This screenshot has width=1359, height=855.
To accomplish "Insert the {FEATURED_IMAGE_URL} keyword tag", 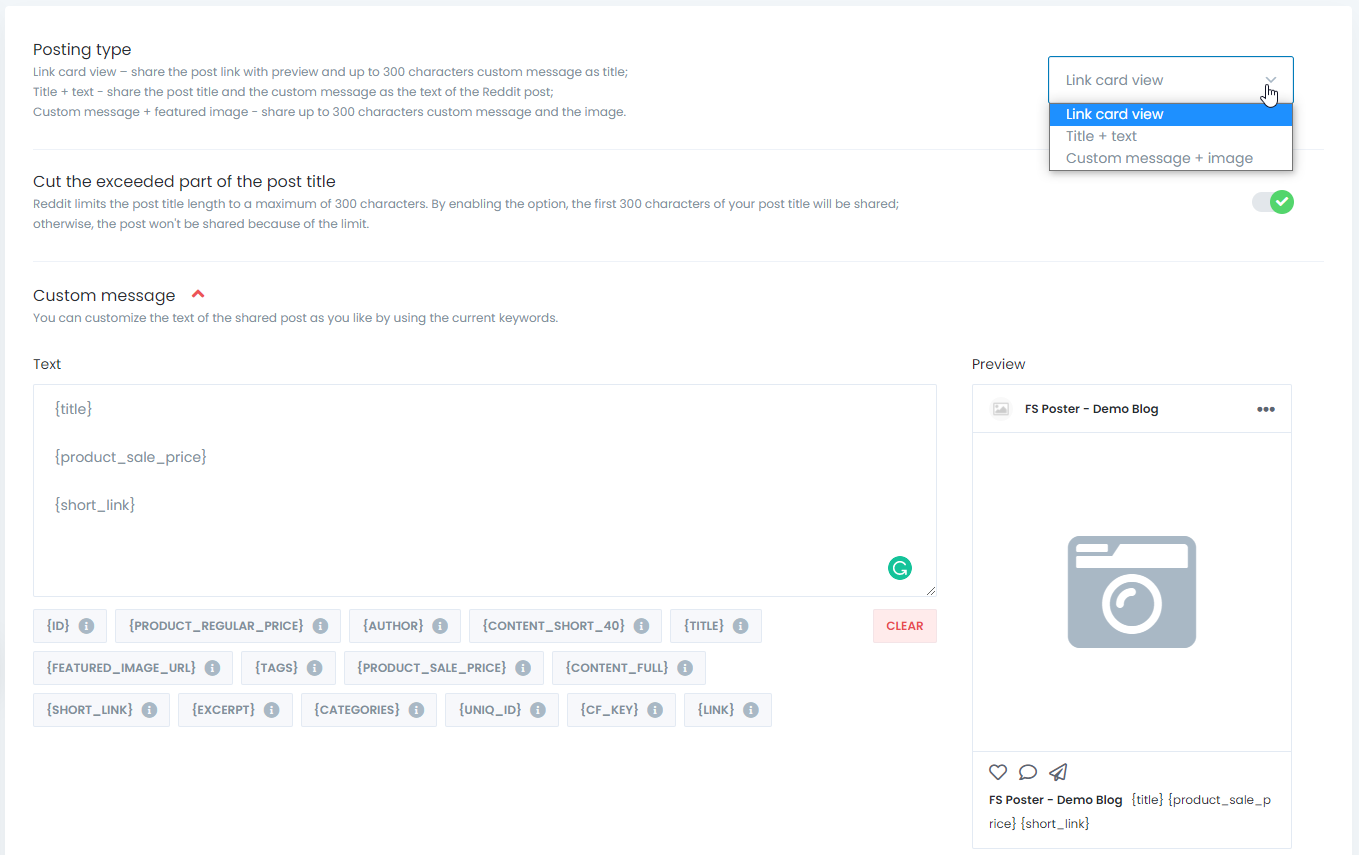I will tap(133, 668).
